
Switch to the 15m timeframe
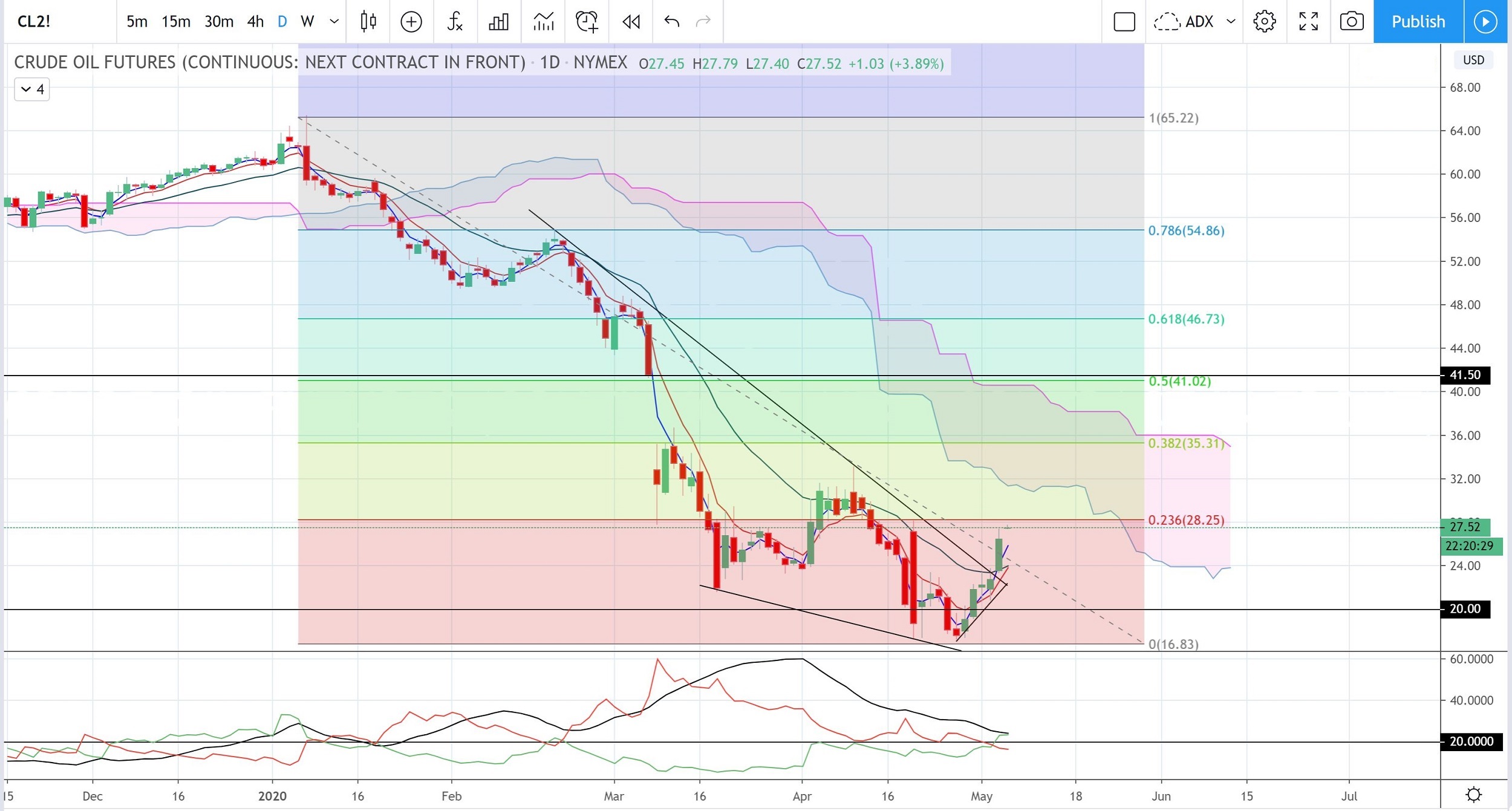pos(176,22)
